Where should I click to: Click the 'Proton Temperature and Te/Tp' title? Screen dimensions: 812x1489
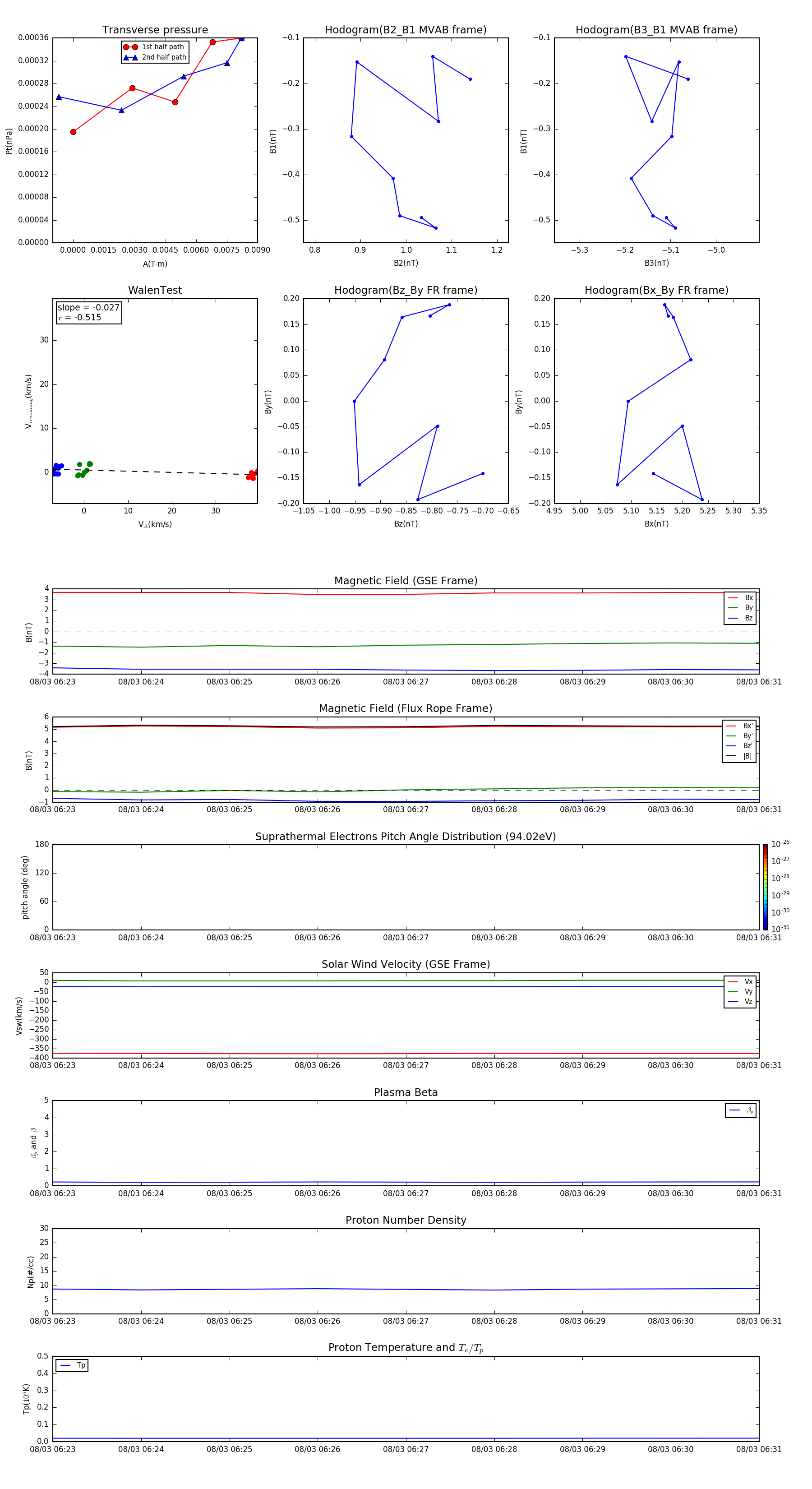point(406,1348)
